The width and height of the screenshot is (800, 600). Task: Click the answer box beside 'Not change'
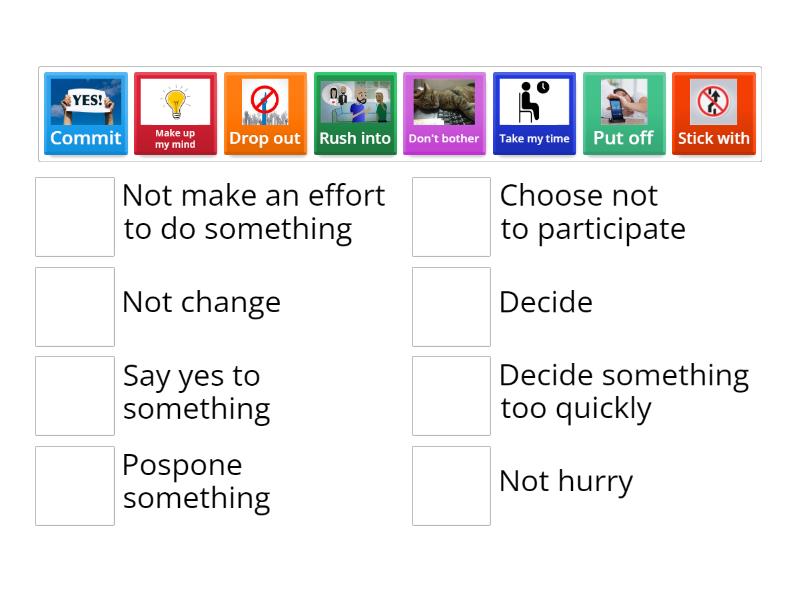(74, 306)
